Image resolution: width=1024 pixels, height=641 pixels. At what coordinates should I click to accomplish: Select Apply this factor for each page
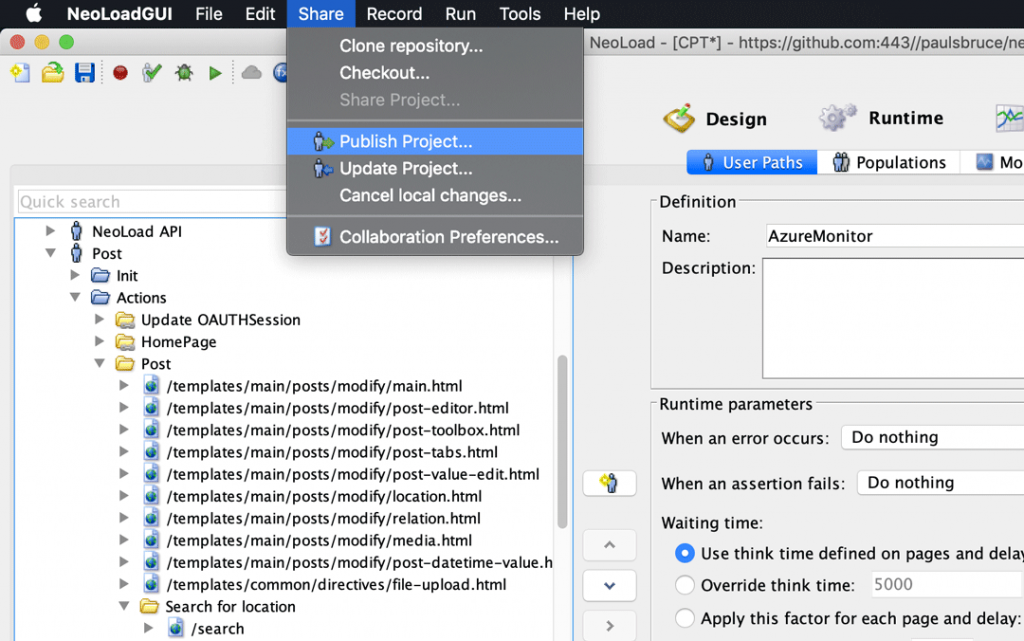tap(684, 618)
